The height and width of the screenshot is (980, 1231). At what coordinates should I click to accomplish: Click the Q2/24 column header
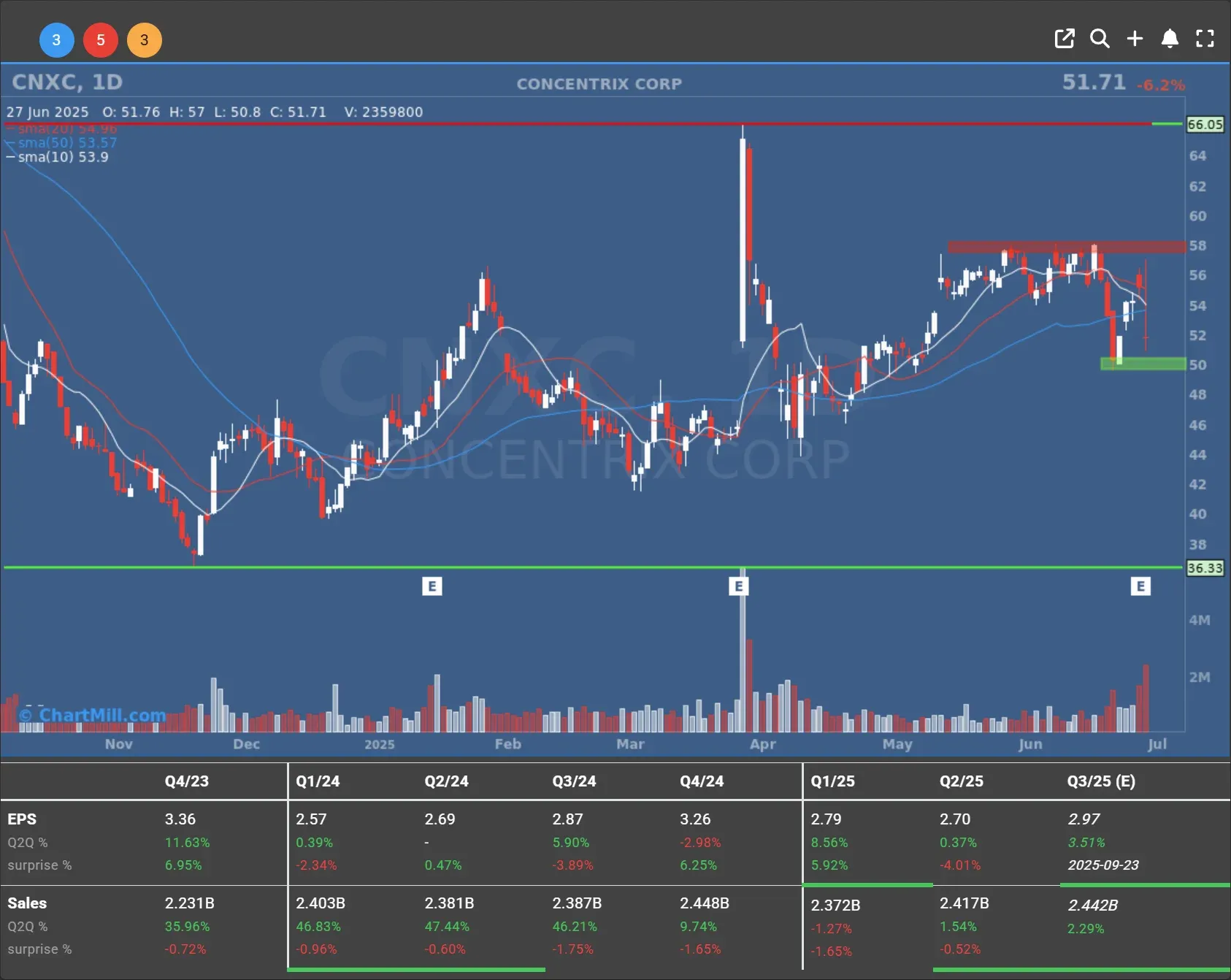pos(447,781)
